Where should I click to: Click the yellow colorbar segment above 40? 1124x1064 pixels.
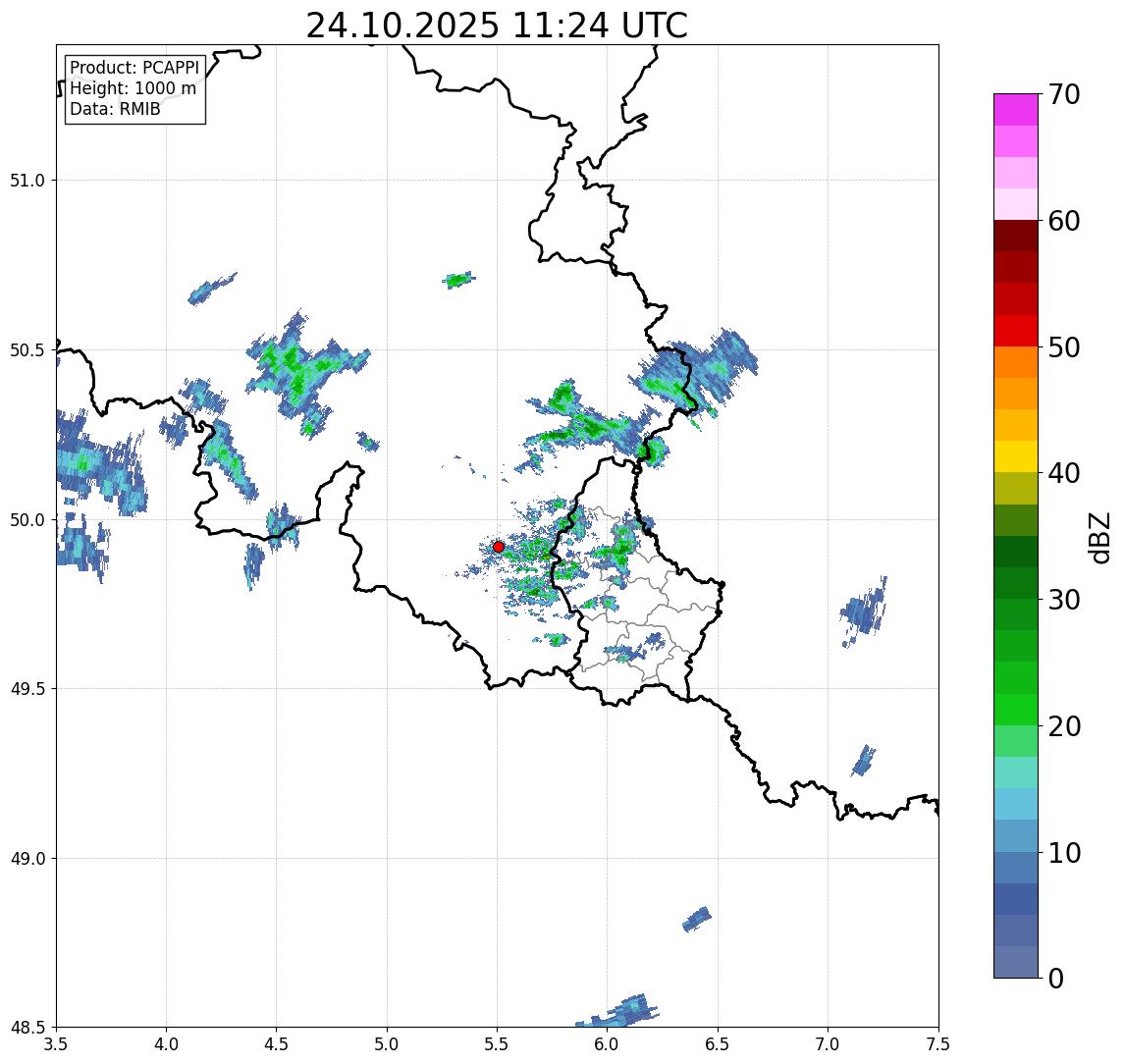[1016, 456]
